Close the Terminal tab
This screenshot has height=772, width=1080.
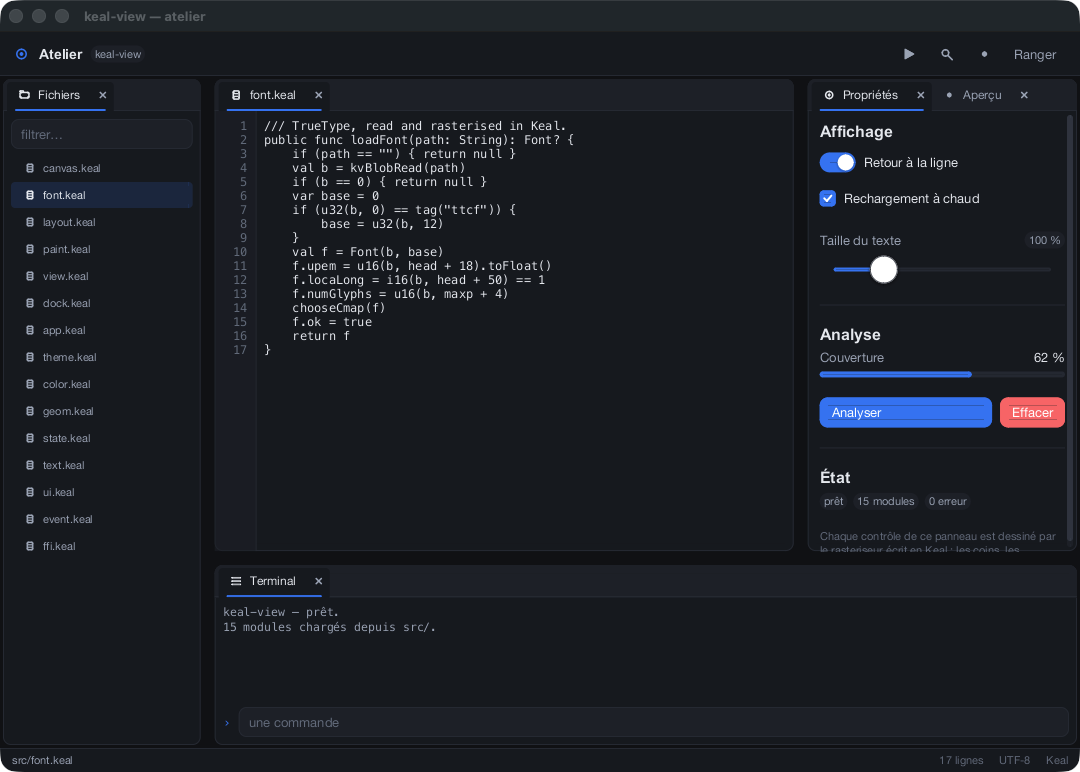318,581
